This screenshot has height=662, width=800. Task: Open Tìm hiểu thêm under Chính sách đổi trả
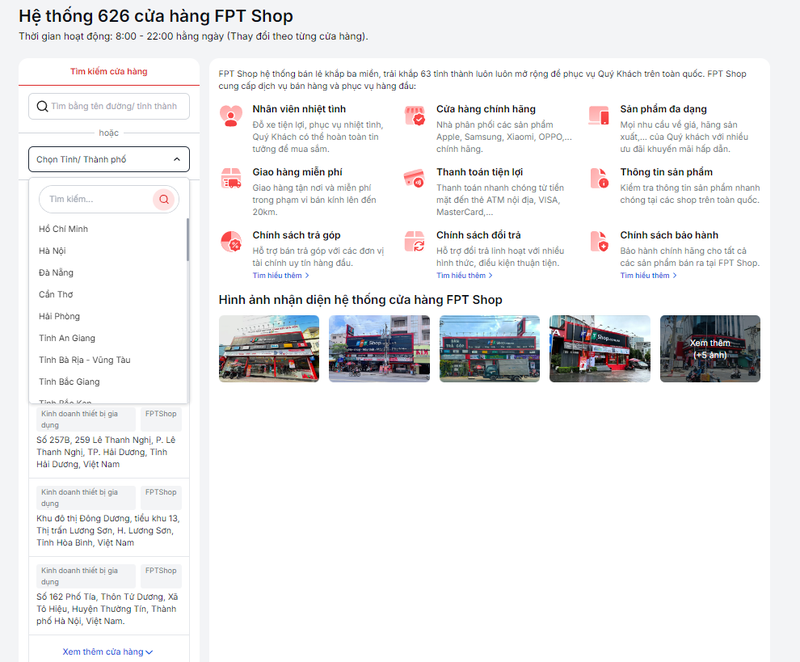pos(464,275)
